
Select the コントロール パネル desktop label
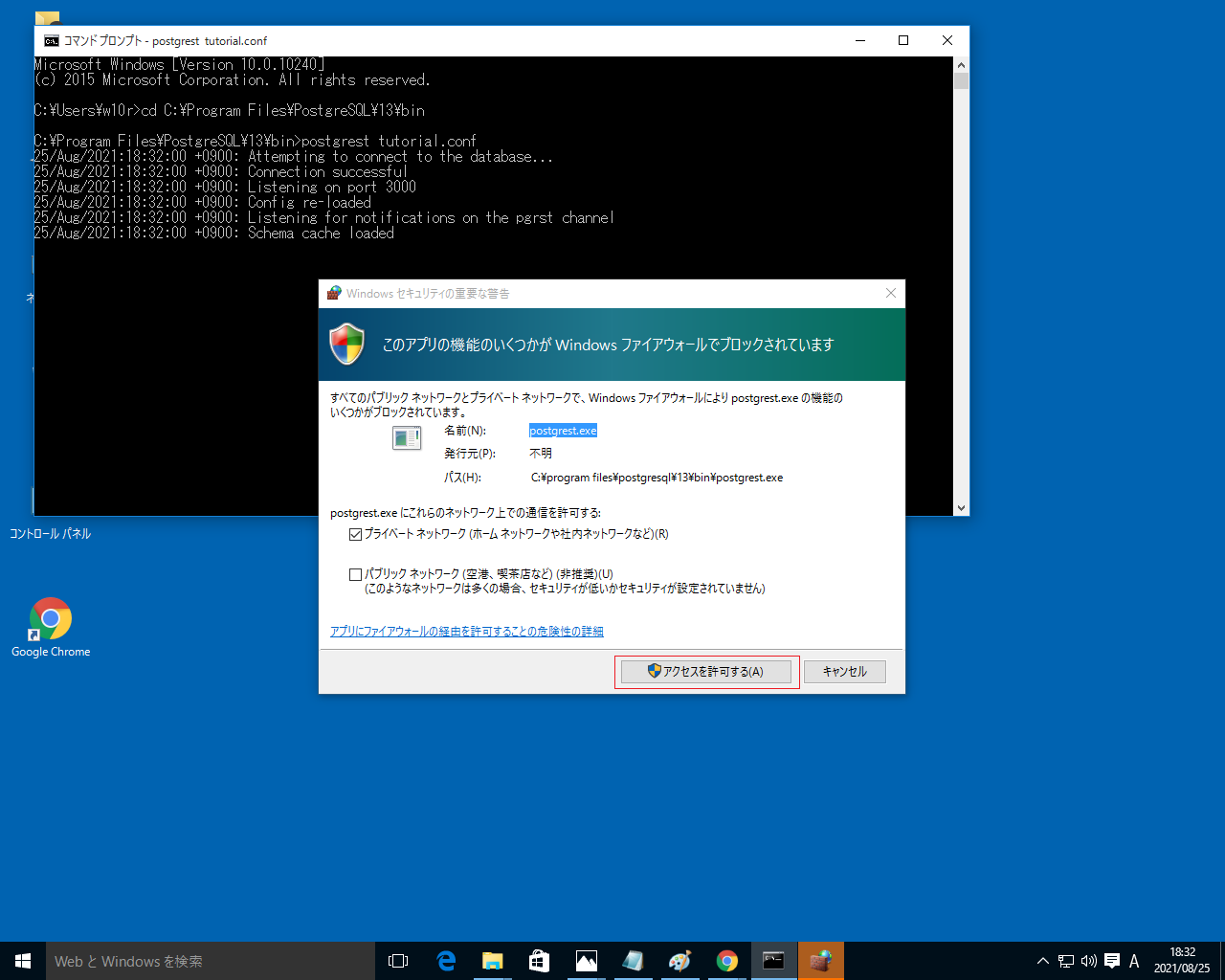[x=50, y=534]
